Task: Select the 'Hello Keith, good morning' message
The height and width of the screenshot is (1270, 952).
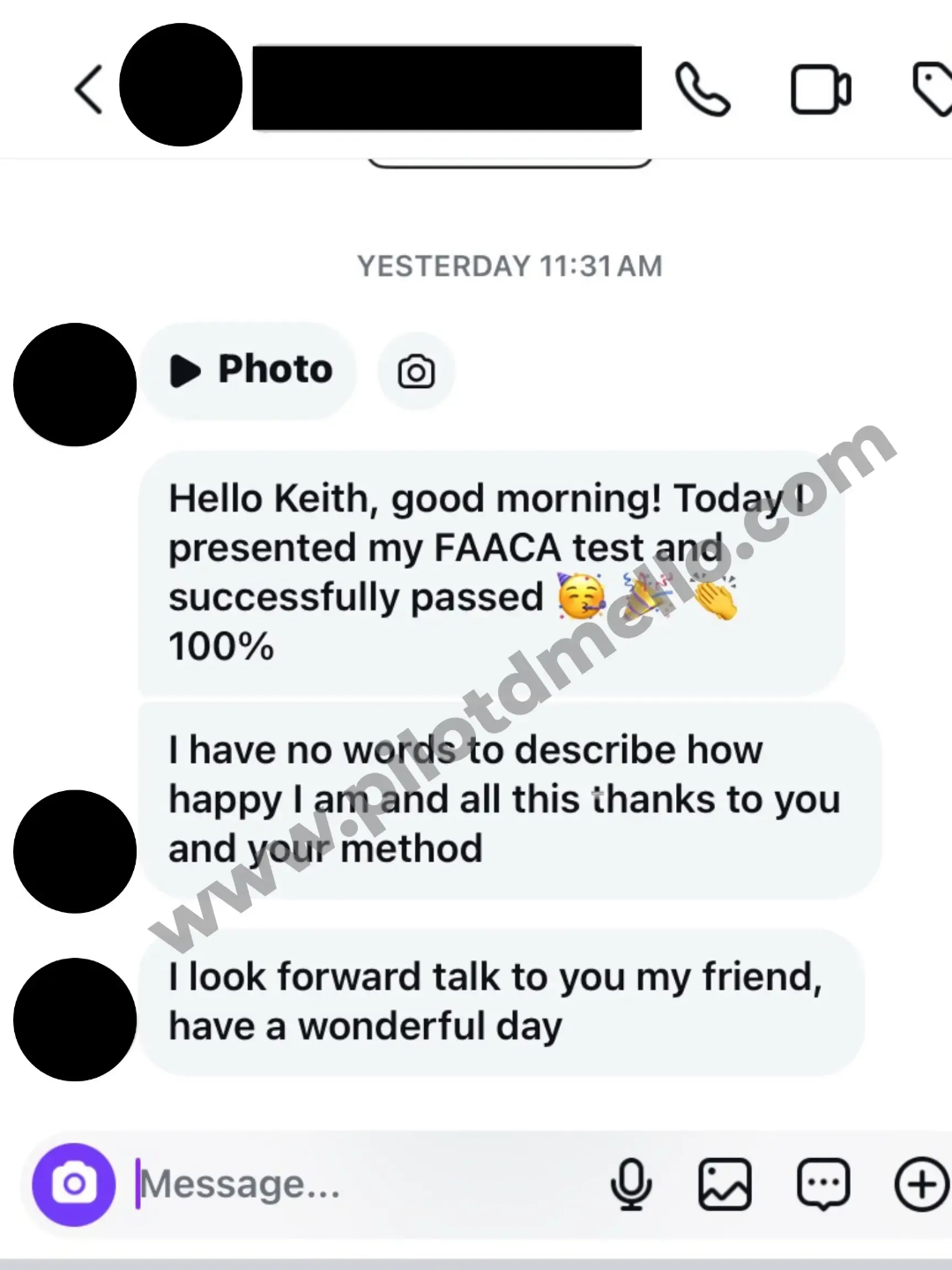Action: 492,572
